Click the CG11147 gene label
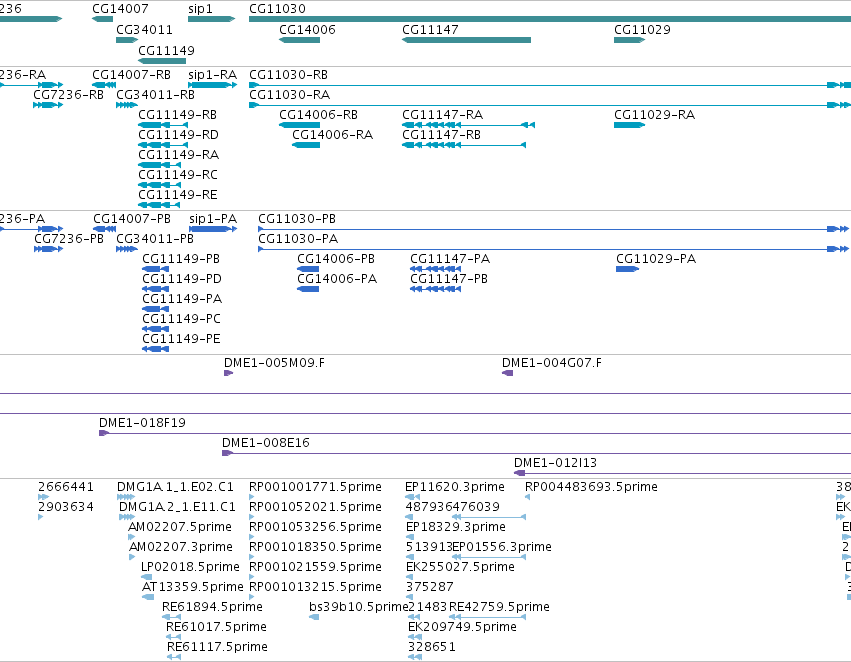Screen dimensions: 851x662 coord(430,29)
